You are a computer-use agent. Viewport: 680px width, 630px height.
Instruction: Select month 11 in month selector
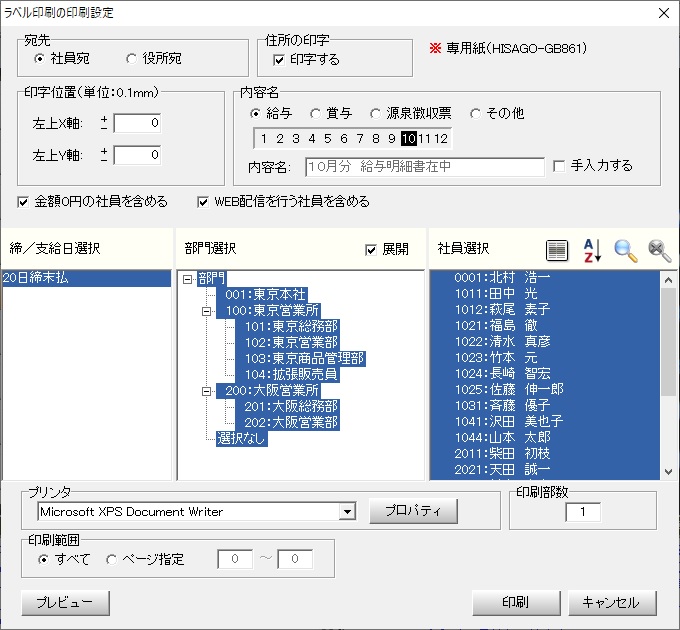(425, 139)
